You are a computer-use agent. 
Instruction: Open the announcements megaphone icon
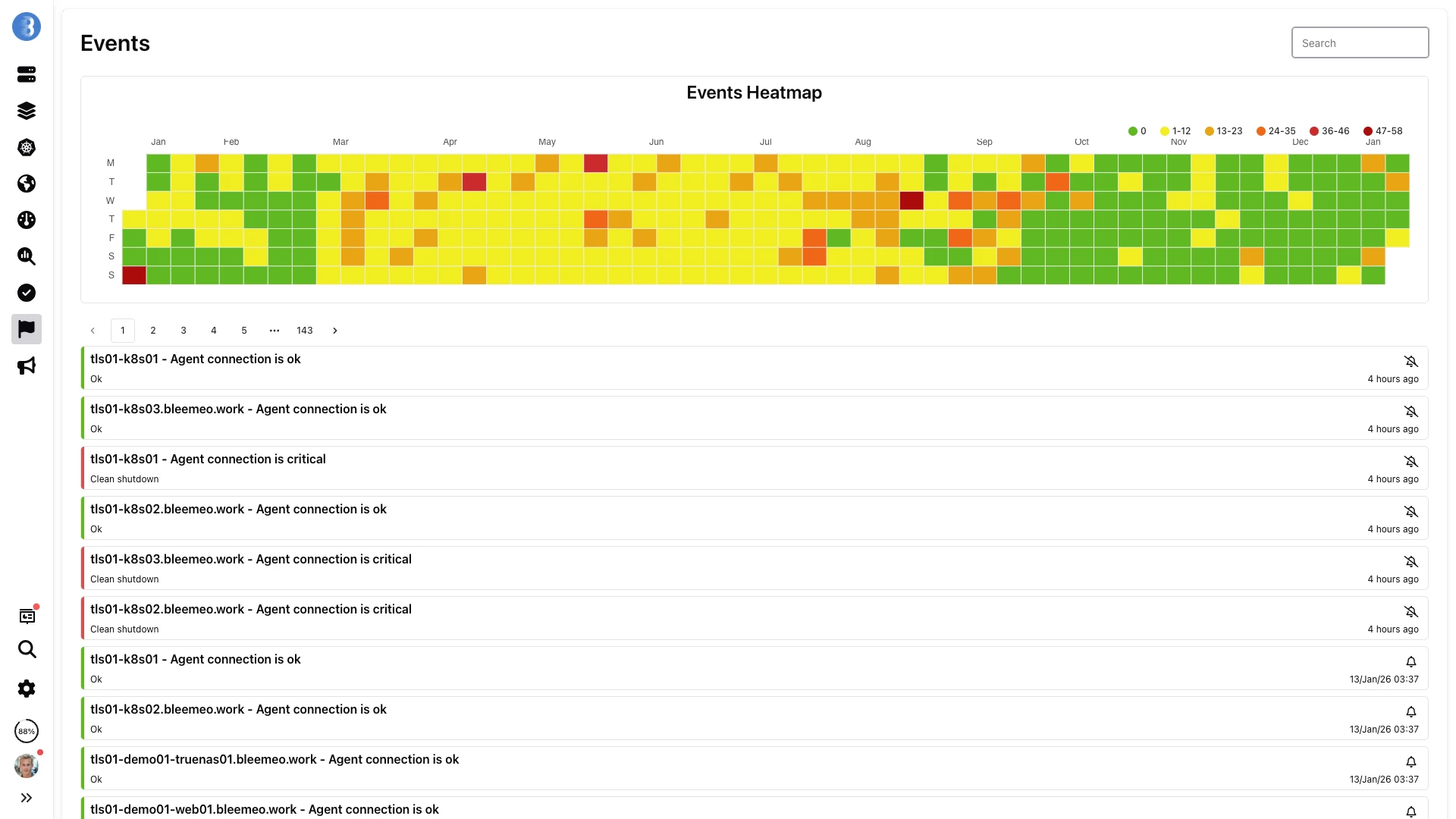click(x=27, y=366)
